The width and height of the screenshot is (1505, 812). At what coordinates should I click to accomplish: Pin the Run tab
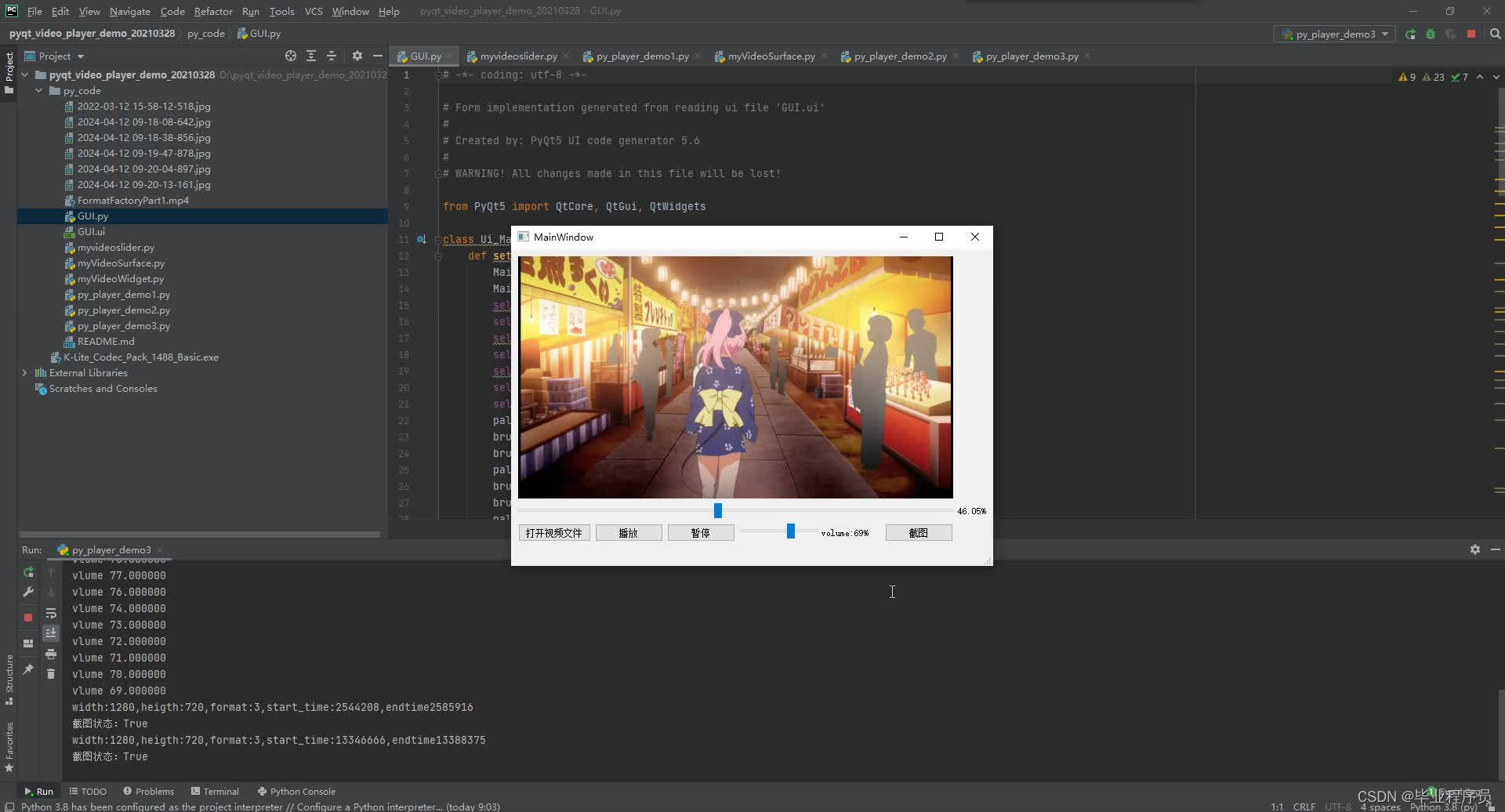point(28,669)
